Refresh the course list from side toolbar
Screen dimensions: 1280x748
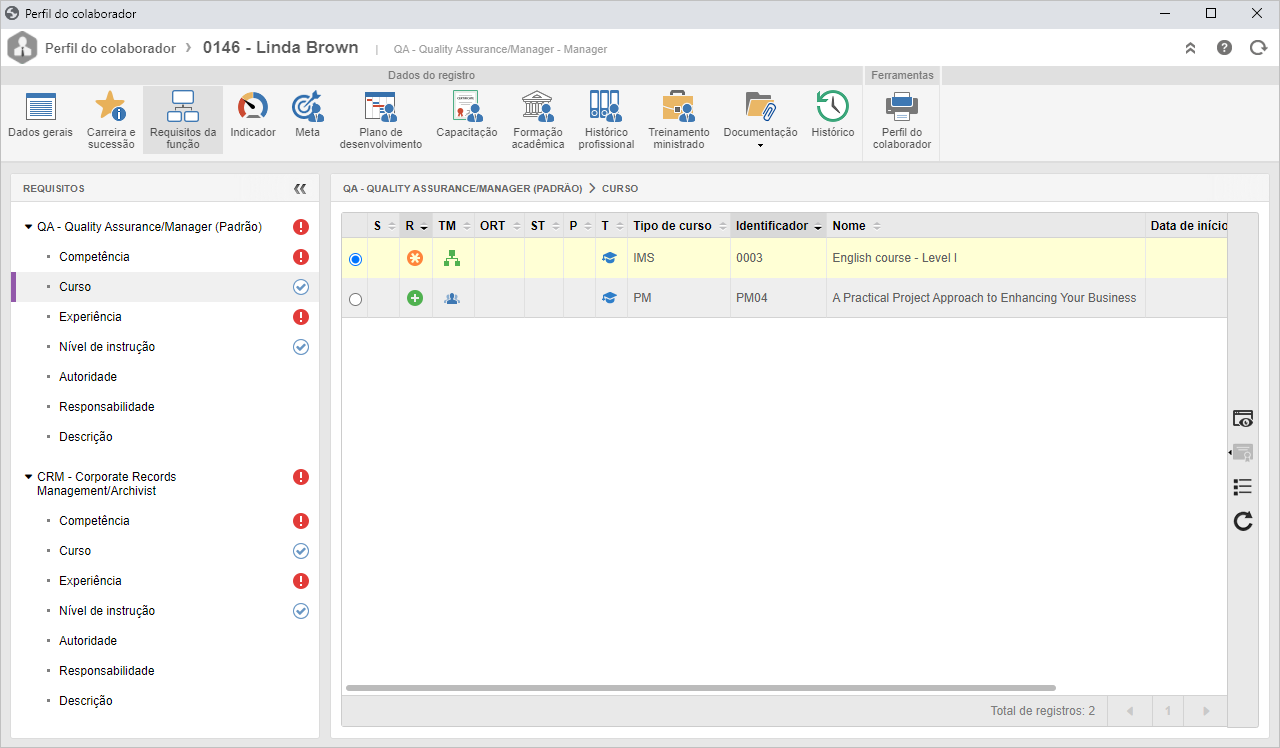(x=1243, y=521)
